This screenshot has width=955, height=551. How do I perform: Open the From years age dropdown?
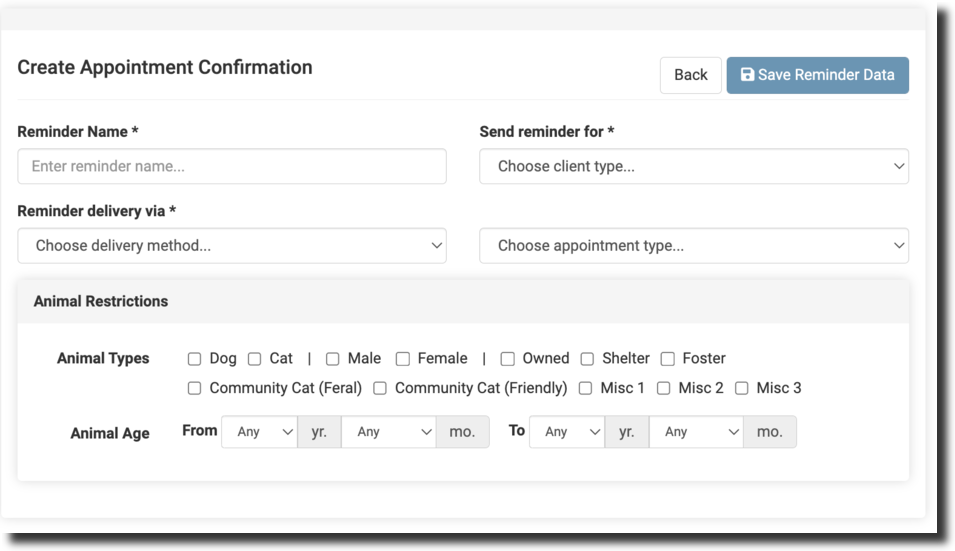(x=259, y=432)
